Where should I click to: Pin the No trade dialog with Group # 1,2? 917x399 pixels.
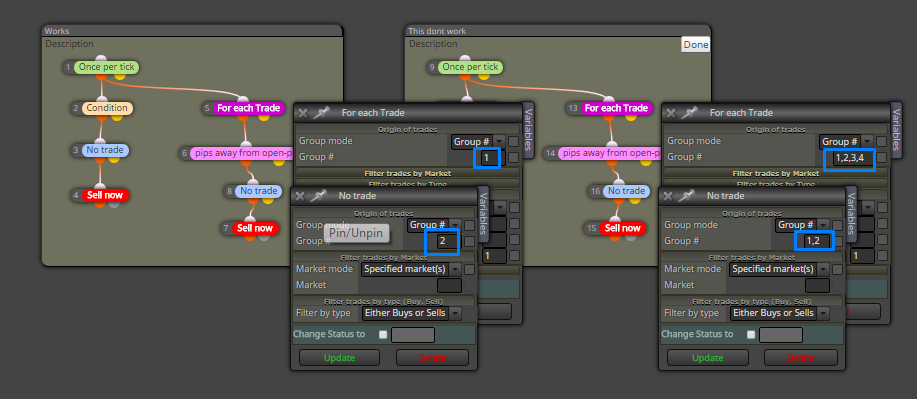point(687,196)
